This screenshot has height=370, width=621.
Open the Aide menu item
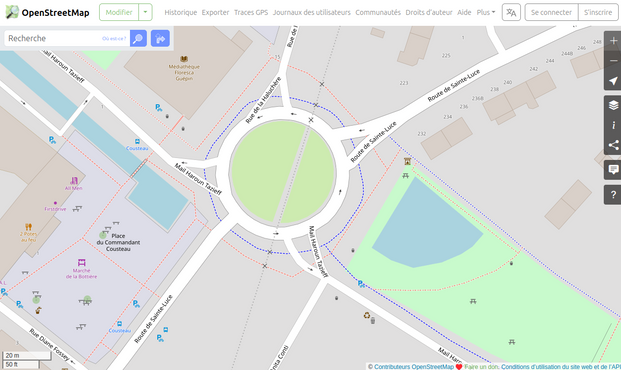[x=464, y=12]
